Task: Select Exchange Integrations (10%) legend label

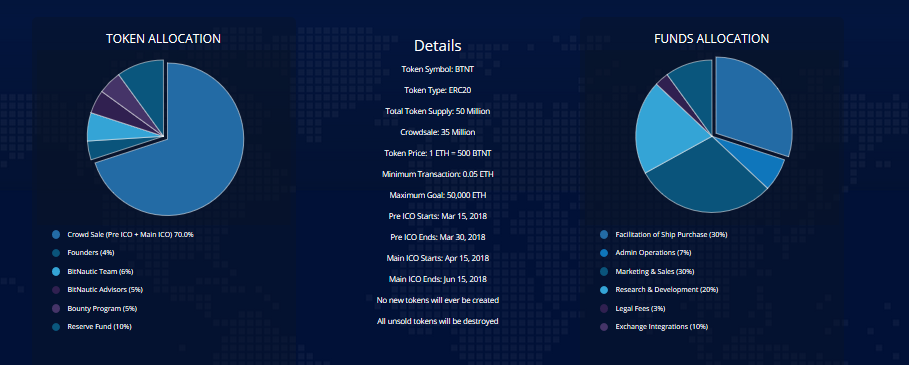Action: [661, 327]
